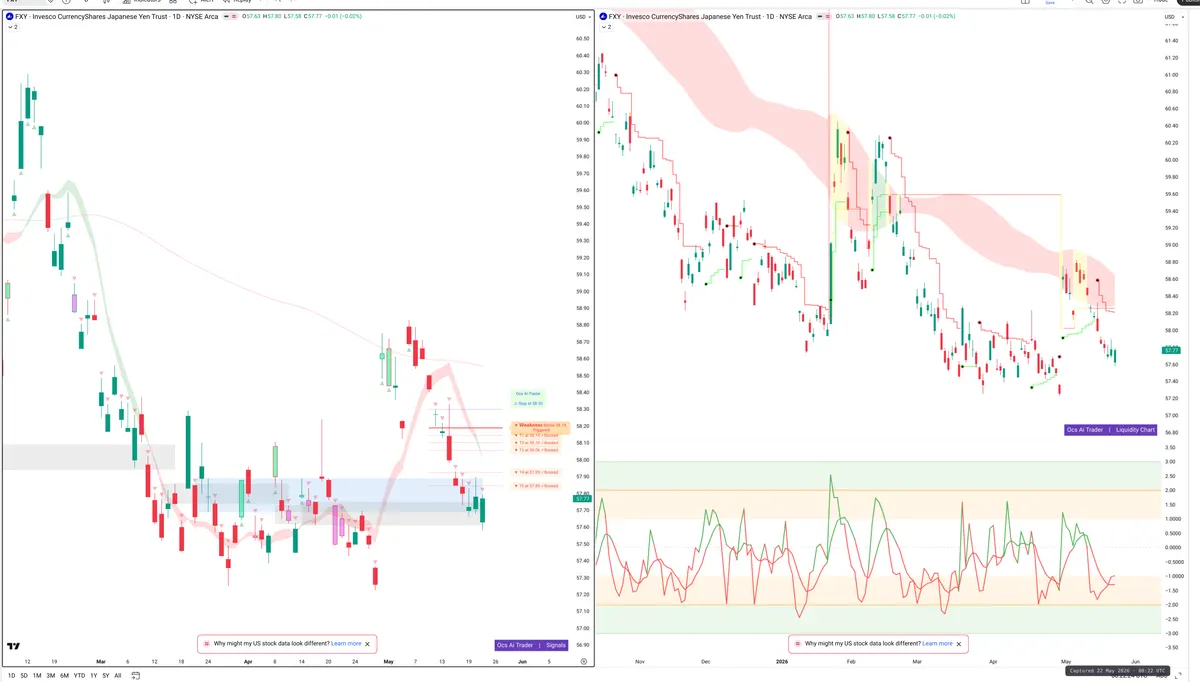The width and height of the screenshot is (1200, 682).
Task: Click the Ocs Ai Trader Signals badge
Action: 532,645
